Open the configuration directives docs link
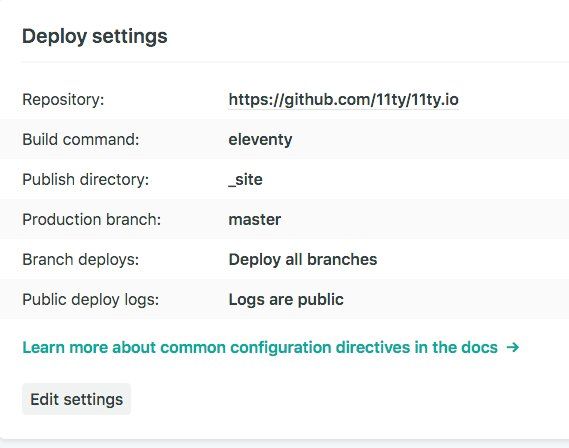The height and width of the screenshot is (448, 569). pyautogui.click(x=270, y=347)
